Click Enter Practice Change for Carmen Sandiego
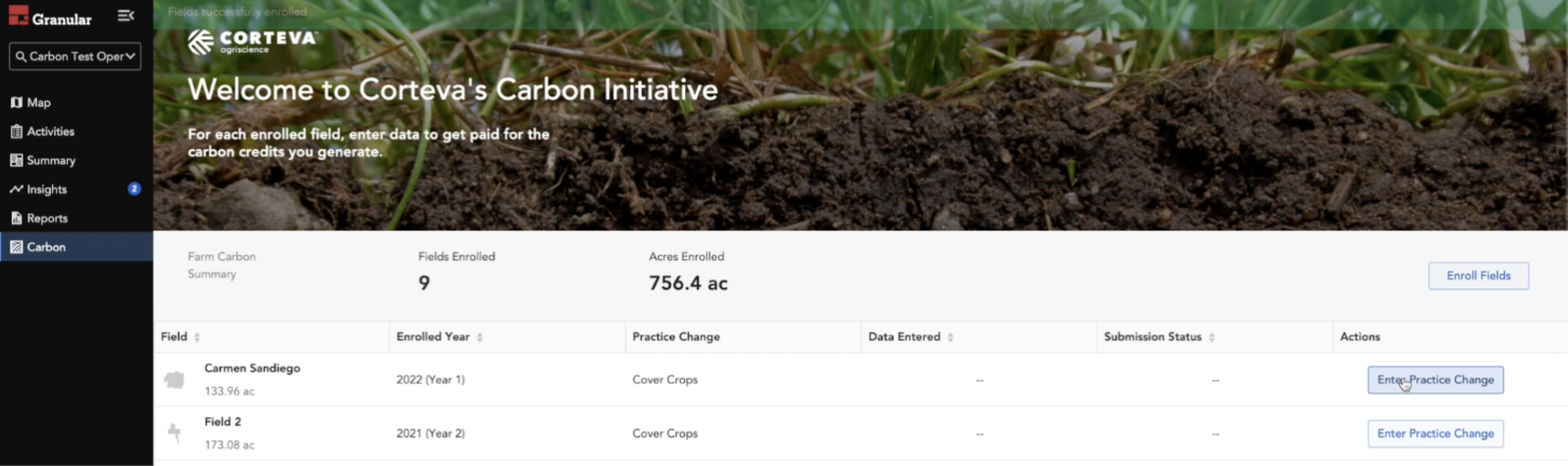The image size is (1568, 466). point(1436,380)
